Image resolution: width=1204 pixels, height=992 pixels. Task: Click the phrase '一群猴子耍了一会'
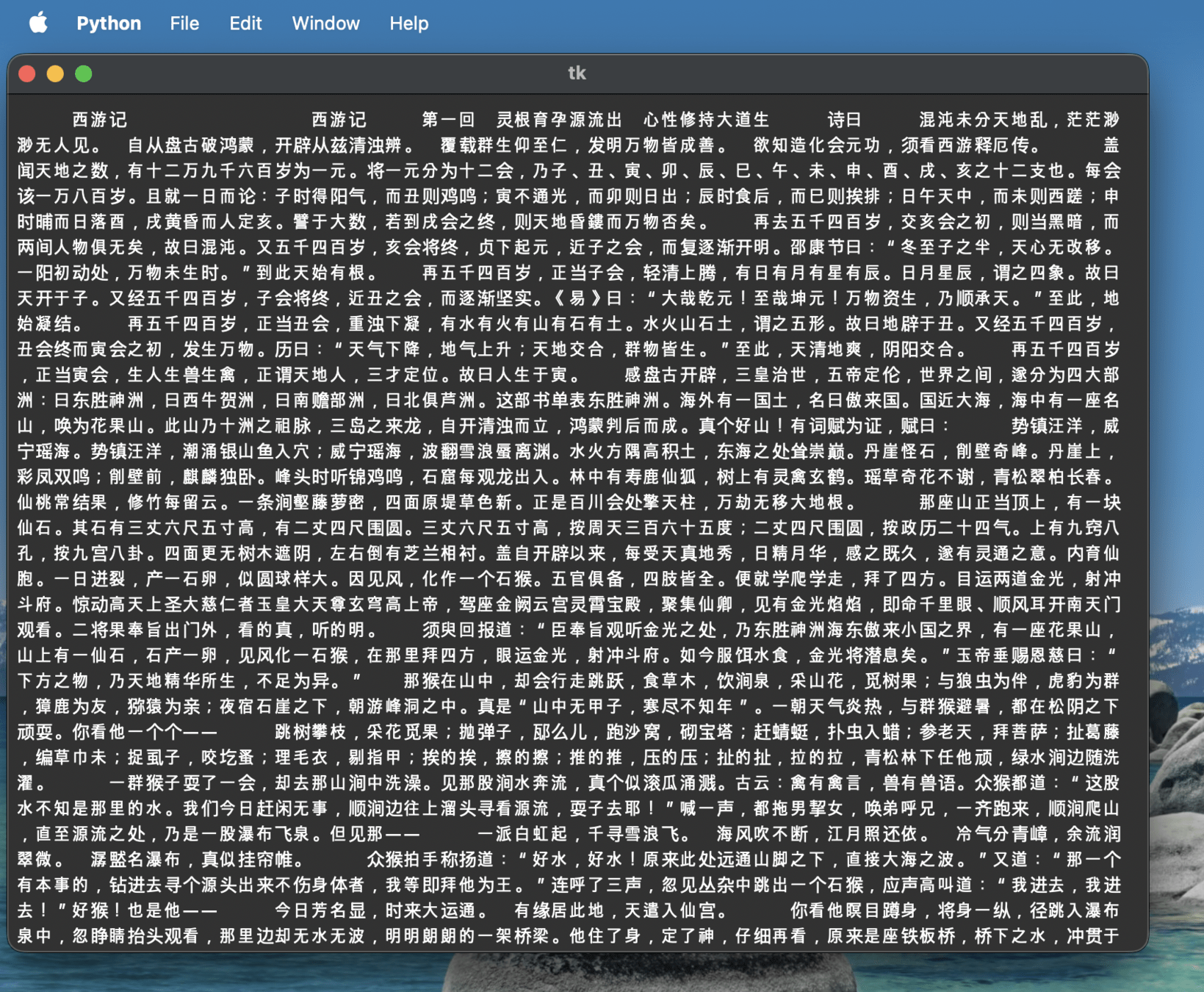(182, 784)
